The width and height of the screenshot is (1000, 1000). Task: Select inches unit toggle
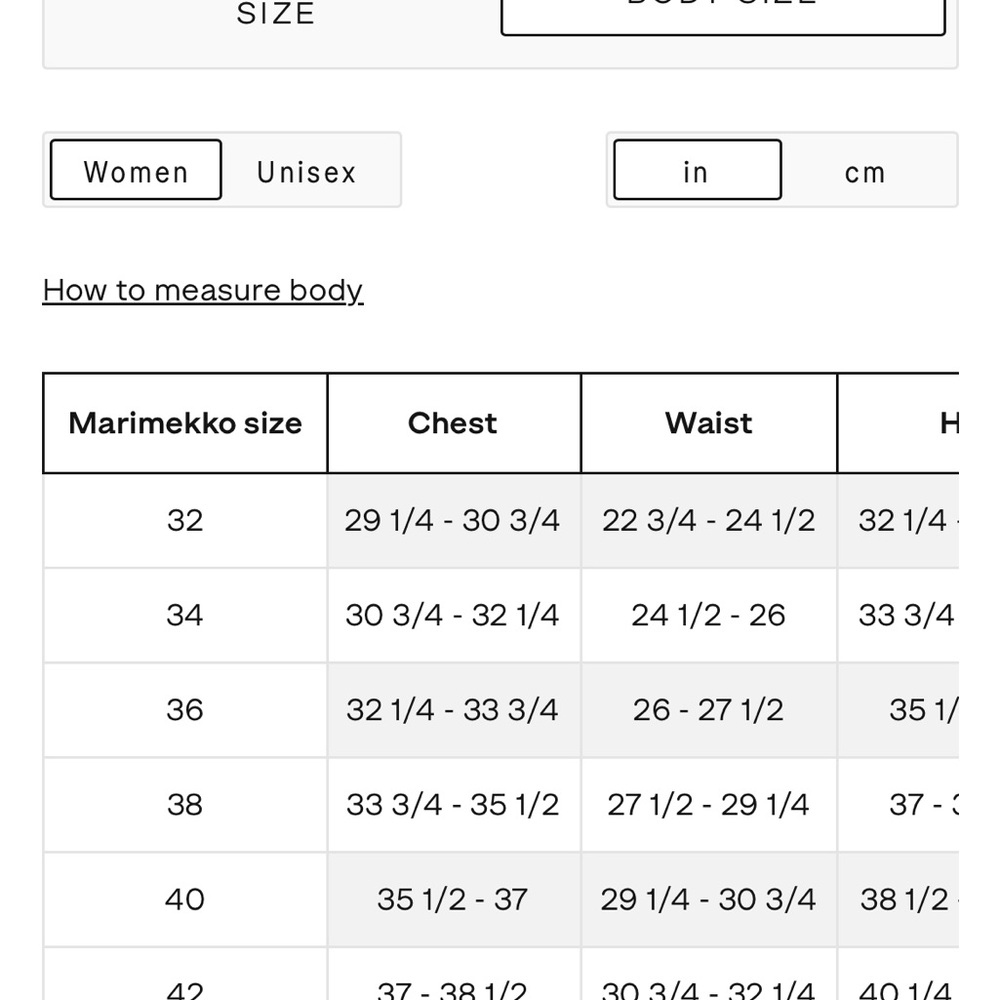(x=697, y=170)
